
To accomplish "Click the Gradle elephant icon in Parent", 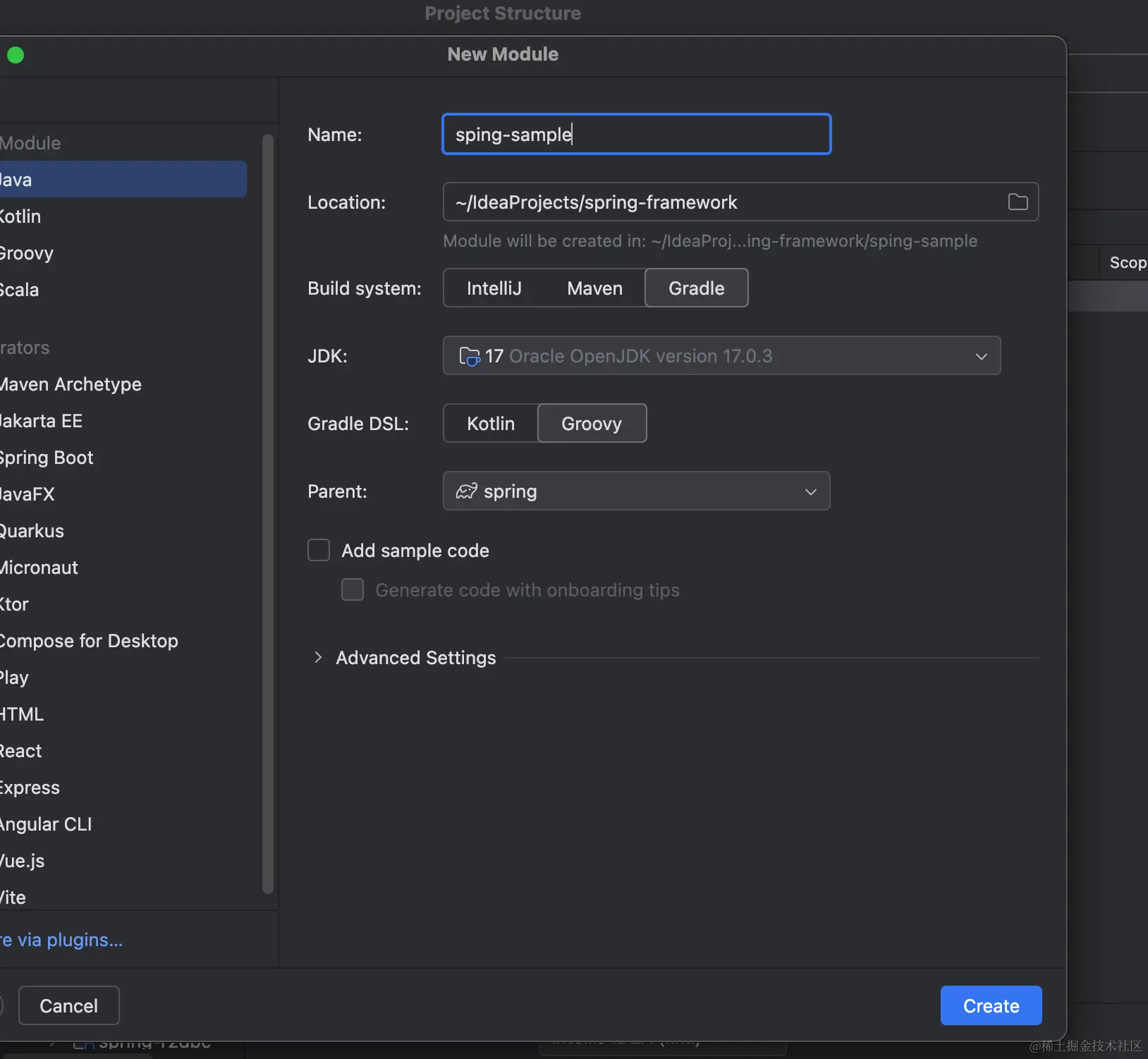I will (x=466, y=491).
